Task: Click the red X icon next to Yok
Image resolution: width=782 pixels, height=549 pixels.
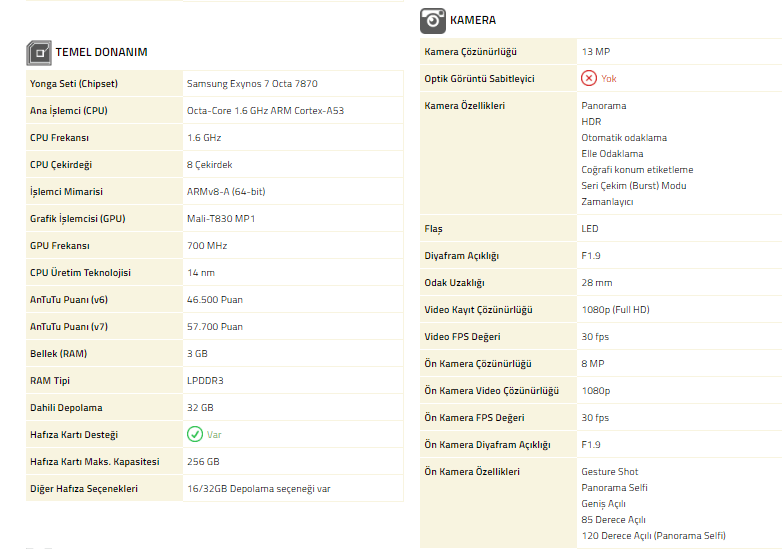Action: [x=588, y=78]
